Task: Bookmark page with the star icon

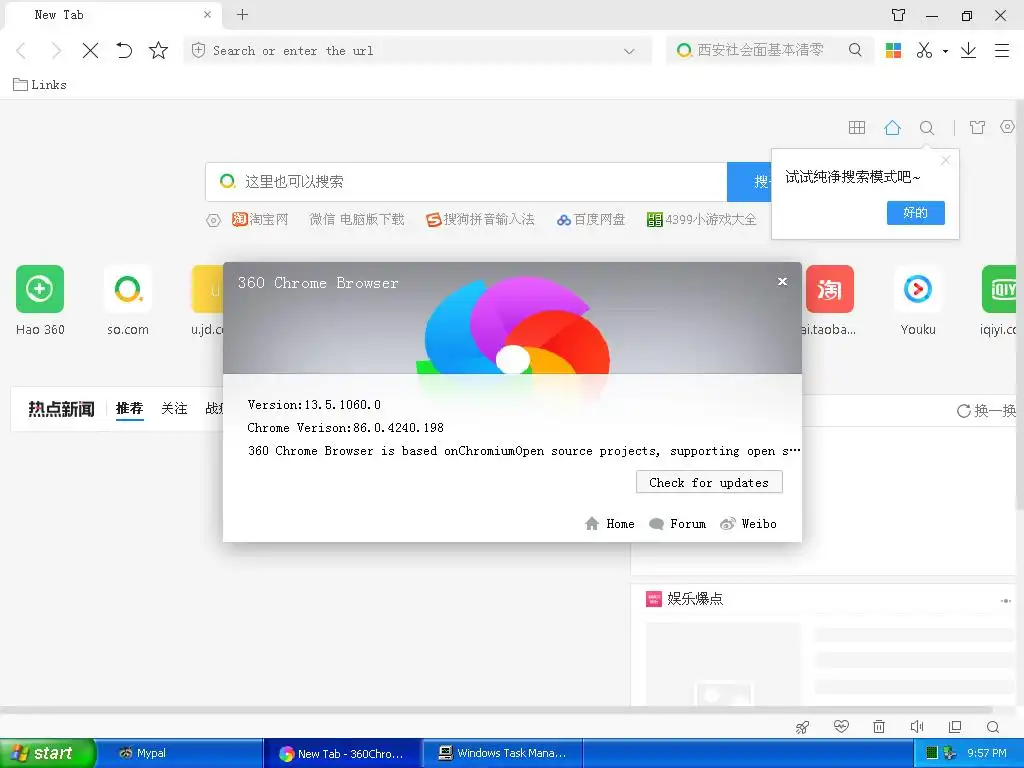Action: tap(158, 50)
